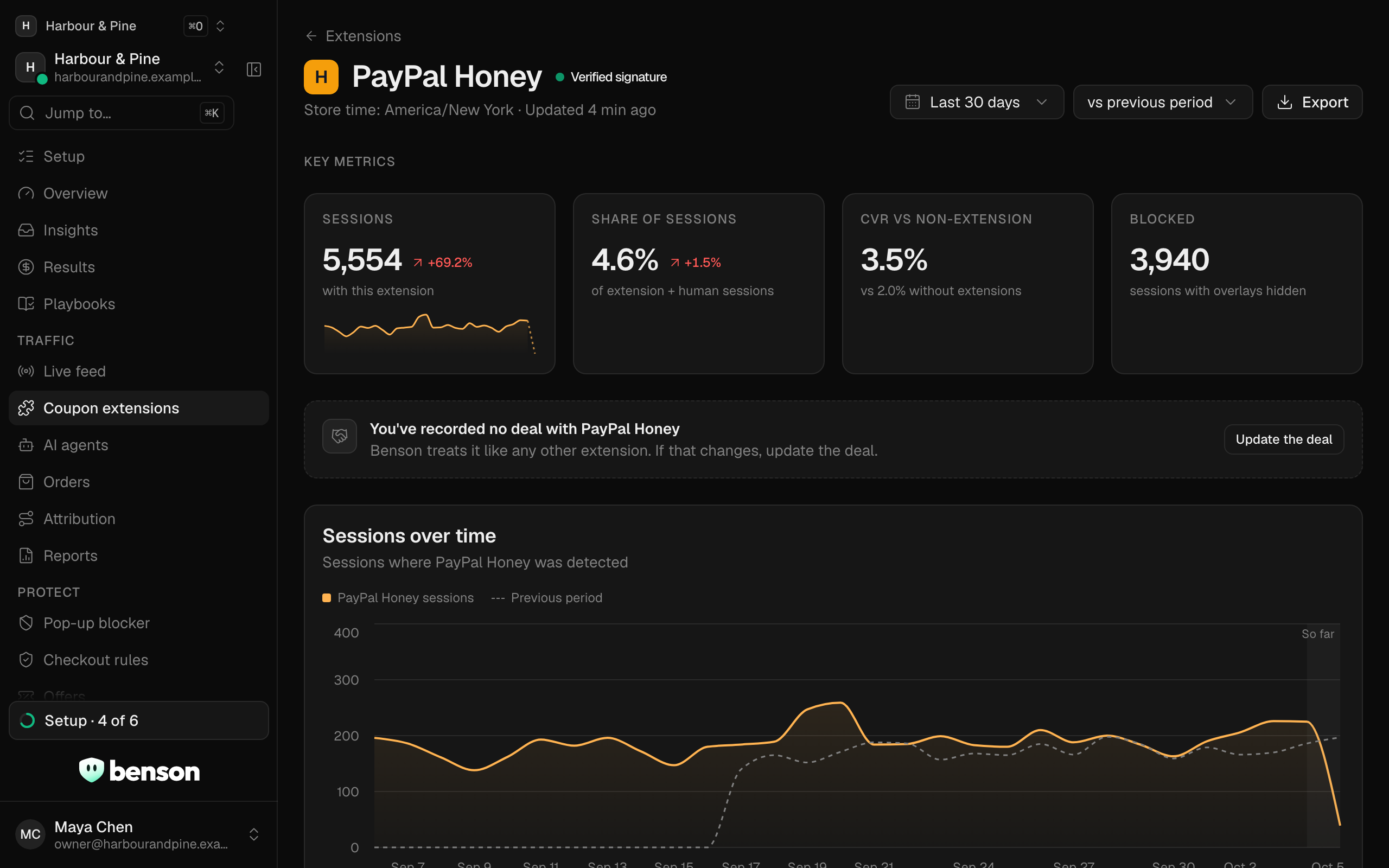1389x868 pixels.
Task: Expand the top workspace selector chevrons
Action: (x=220, y=26)
